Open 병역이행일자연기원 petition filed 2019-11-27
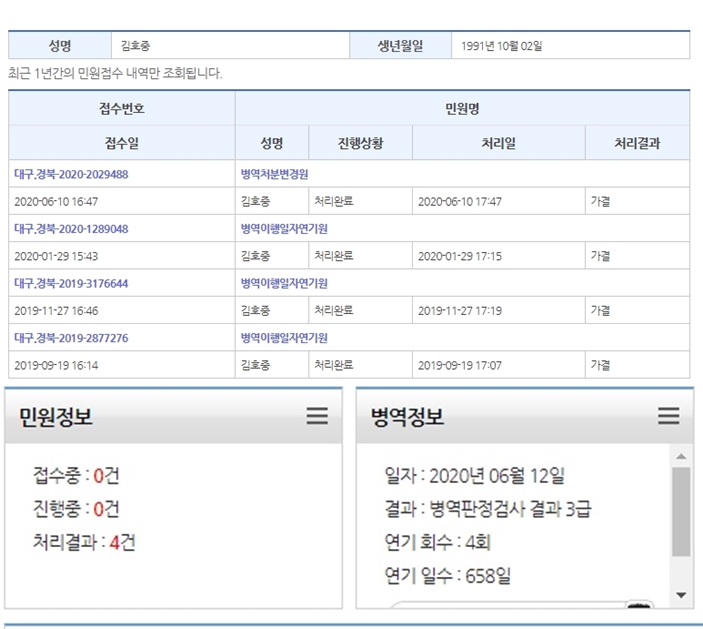The image size is (703, 629). (284, 283)
